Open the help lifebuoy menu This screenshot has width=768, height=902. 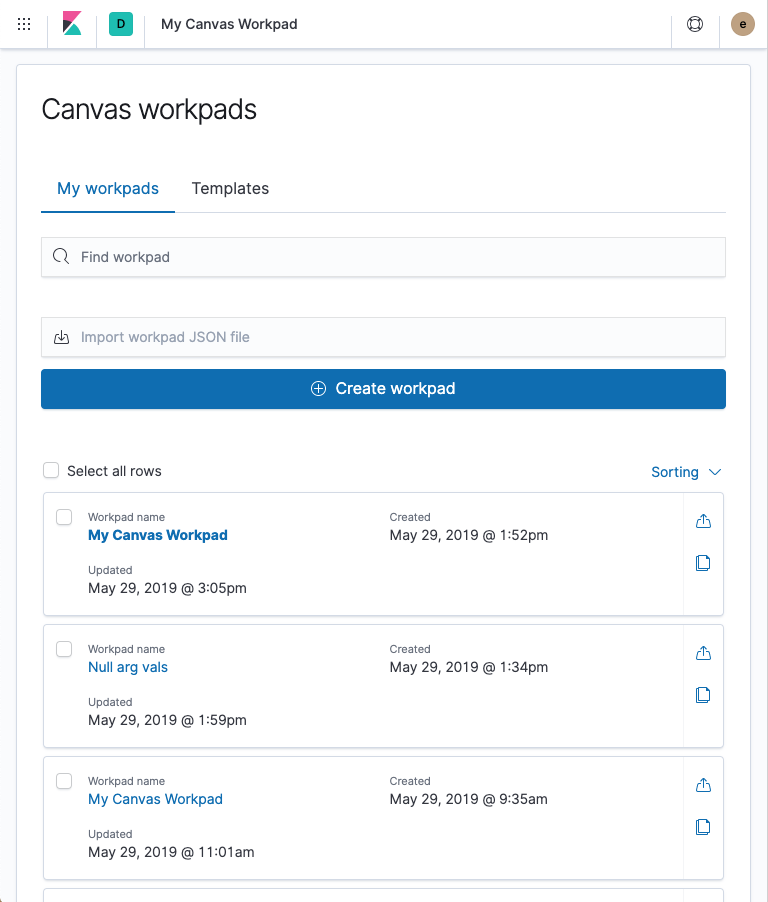(695, 24)
